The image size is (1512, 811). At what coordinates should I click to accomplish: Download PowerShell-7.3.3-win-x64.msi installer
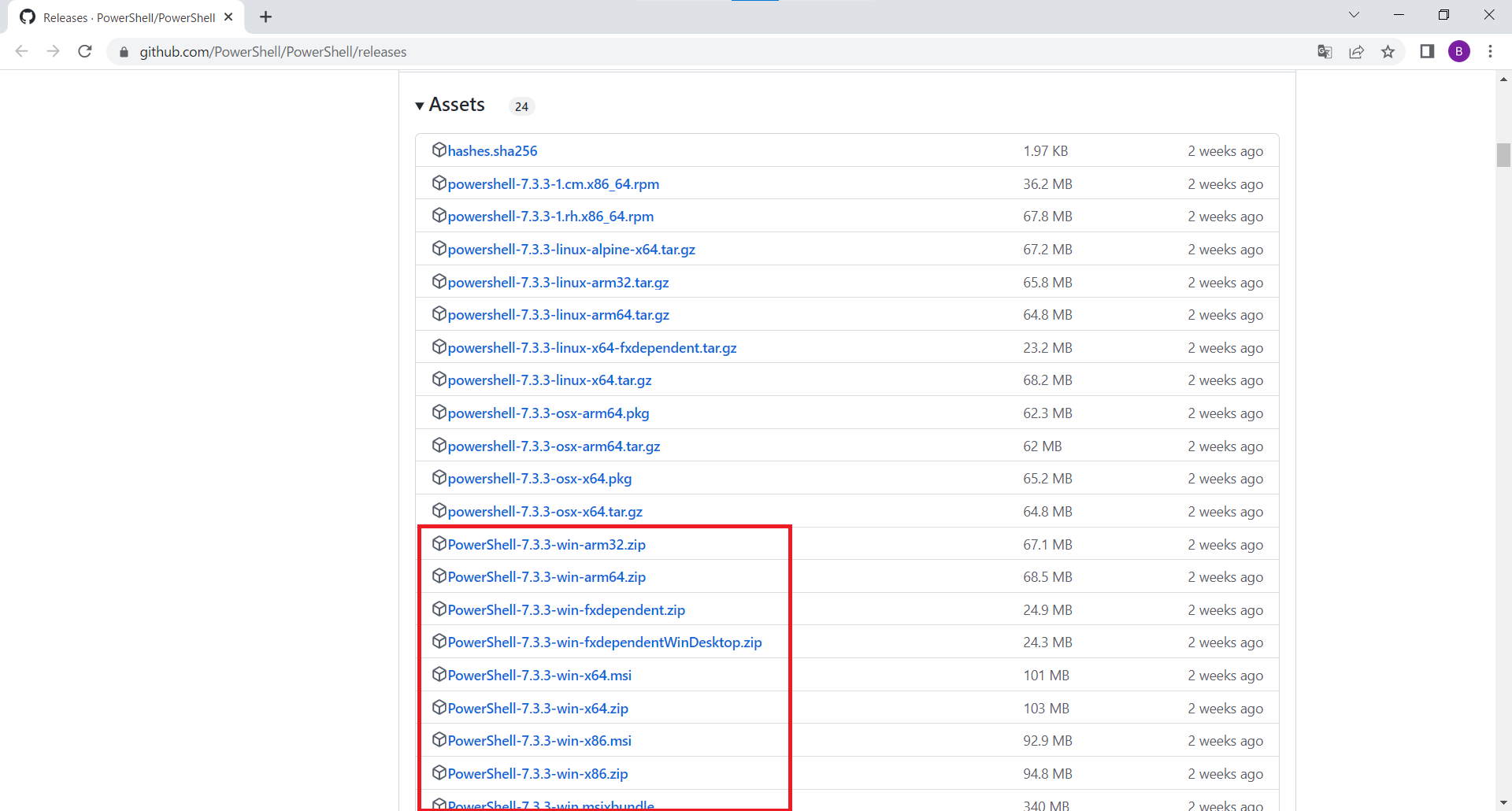pos(539,676)
